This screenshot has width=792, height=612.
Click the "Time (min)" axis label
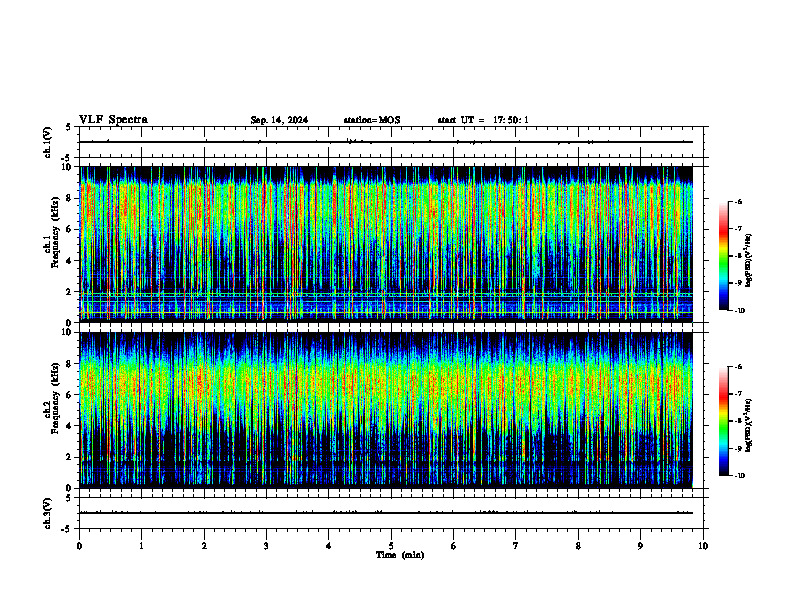[x=400, y=555]
